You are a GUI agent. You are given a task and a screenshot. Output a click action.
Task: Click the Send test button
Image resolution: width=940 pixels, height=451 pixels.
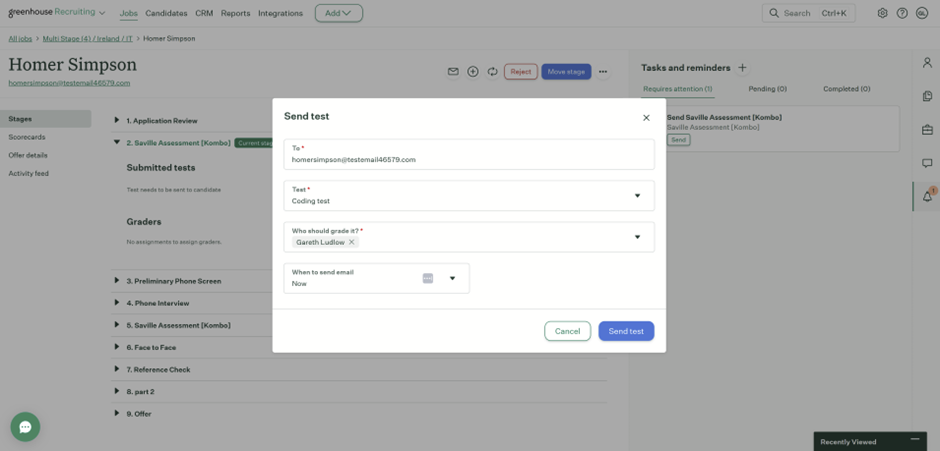[626, 331]
